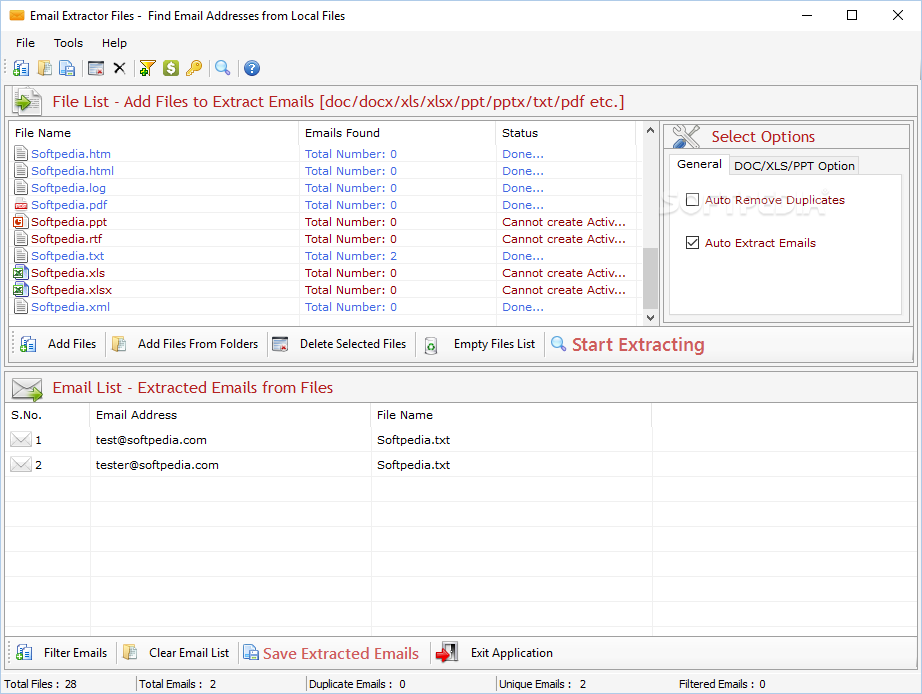Click the envelope icon in email row 2
This screenshot has height=694, width=922.
tap(21, 465)
